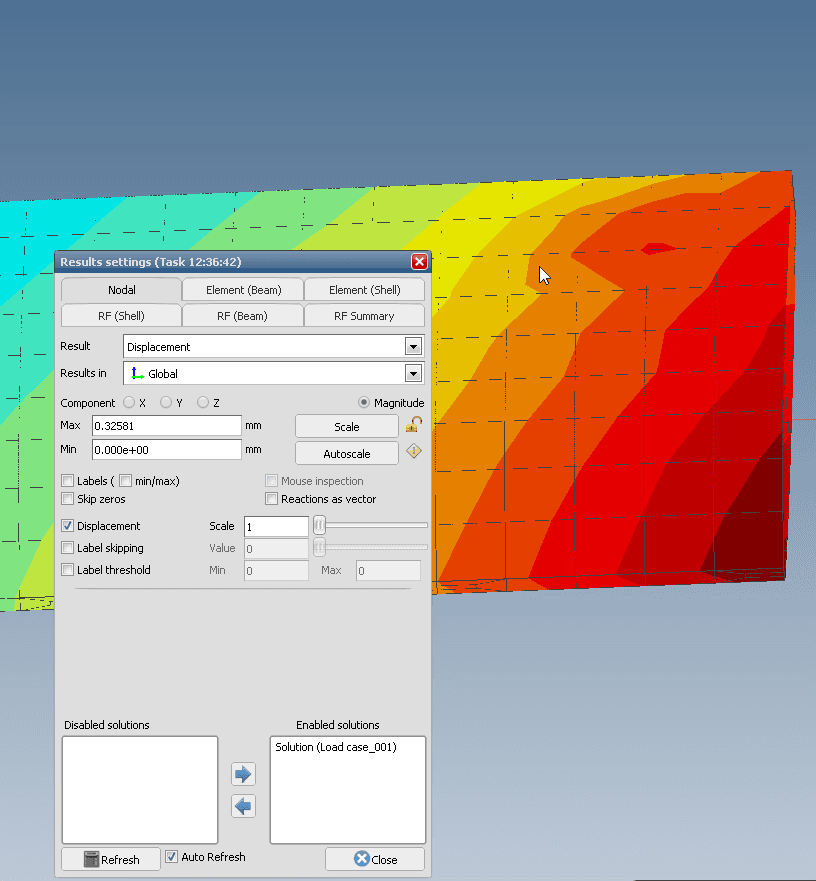This screenshot has height=881, width=816.
Task: Enable the Skip zeros checkbox
Action: click(68, 499)
